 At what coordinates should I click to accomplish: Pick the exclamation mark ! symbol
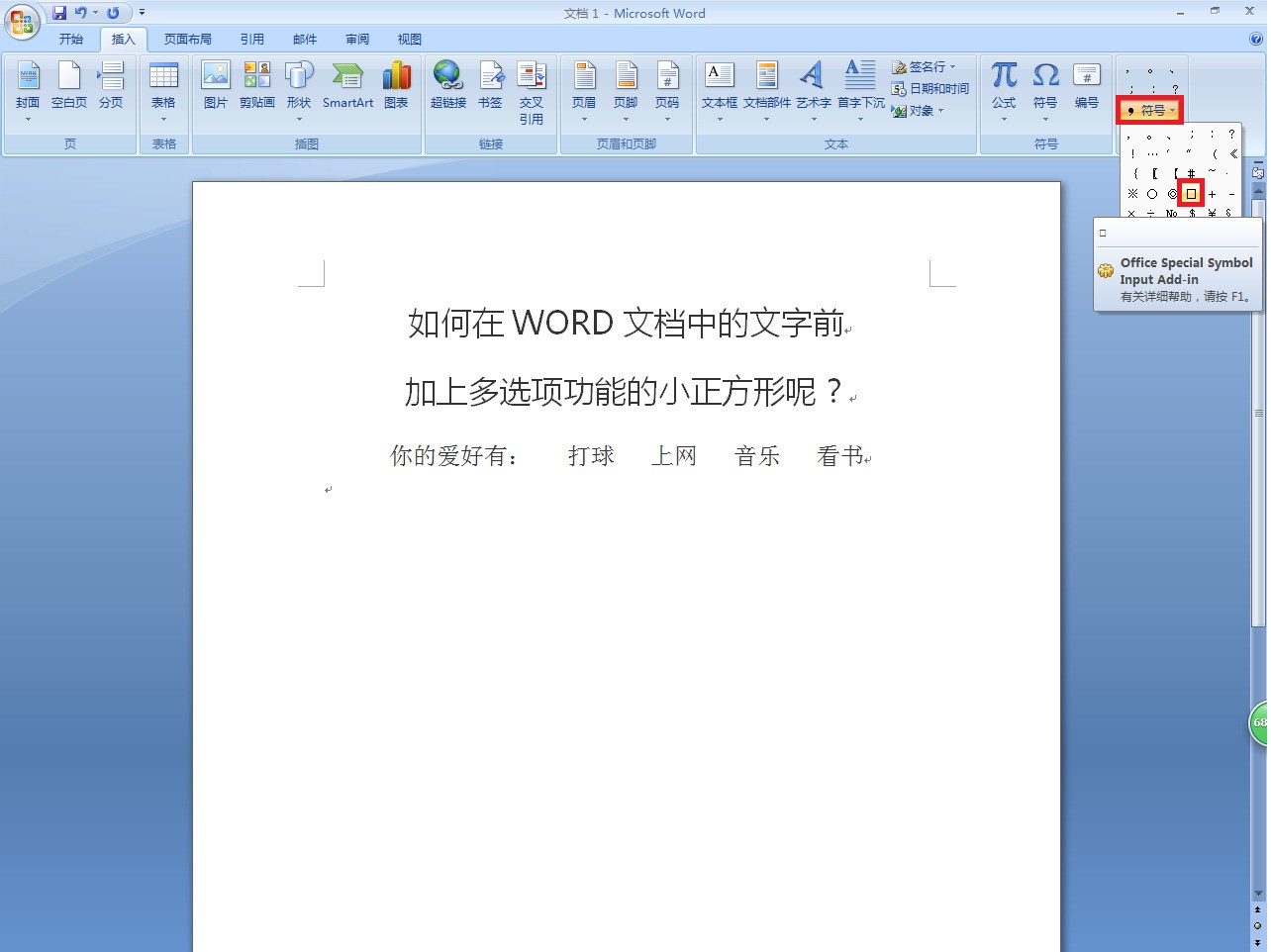click(x=1132, y=154)
